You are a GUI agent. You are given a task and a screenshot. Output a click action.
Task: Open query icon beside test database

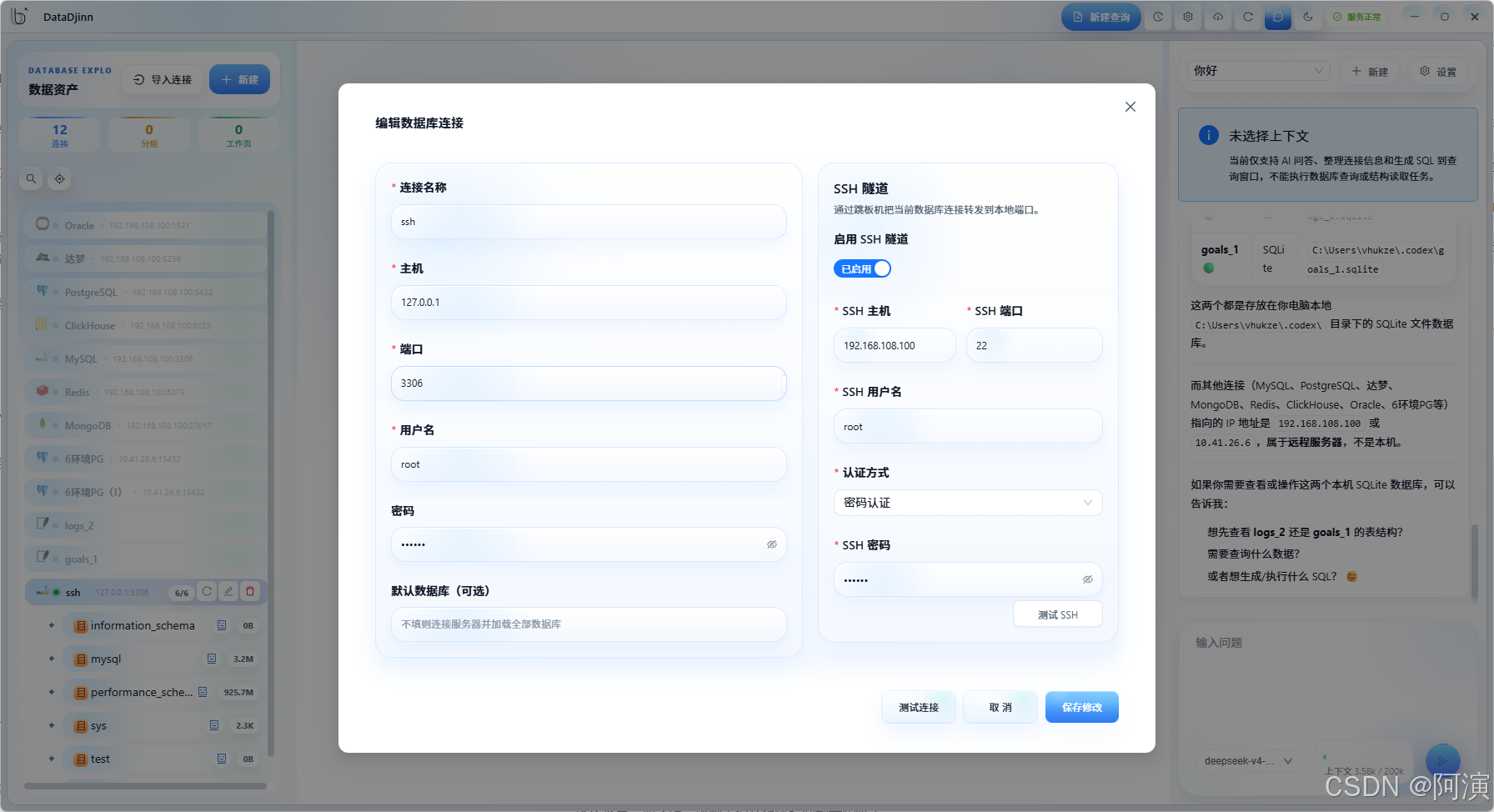(222, 759)
